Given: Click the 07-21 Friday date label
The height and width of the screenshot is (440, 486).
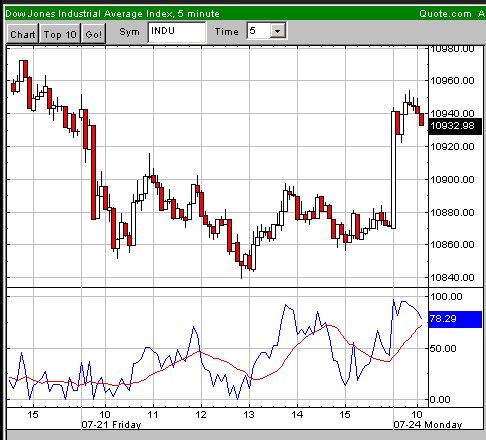Looking at the screenshot, I should [x=111, y=425].
